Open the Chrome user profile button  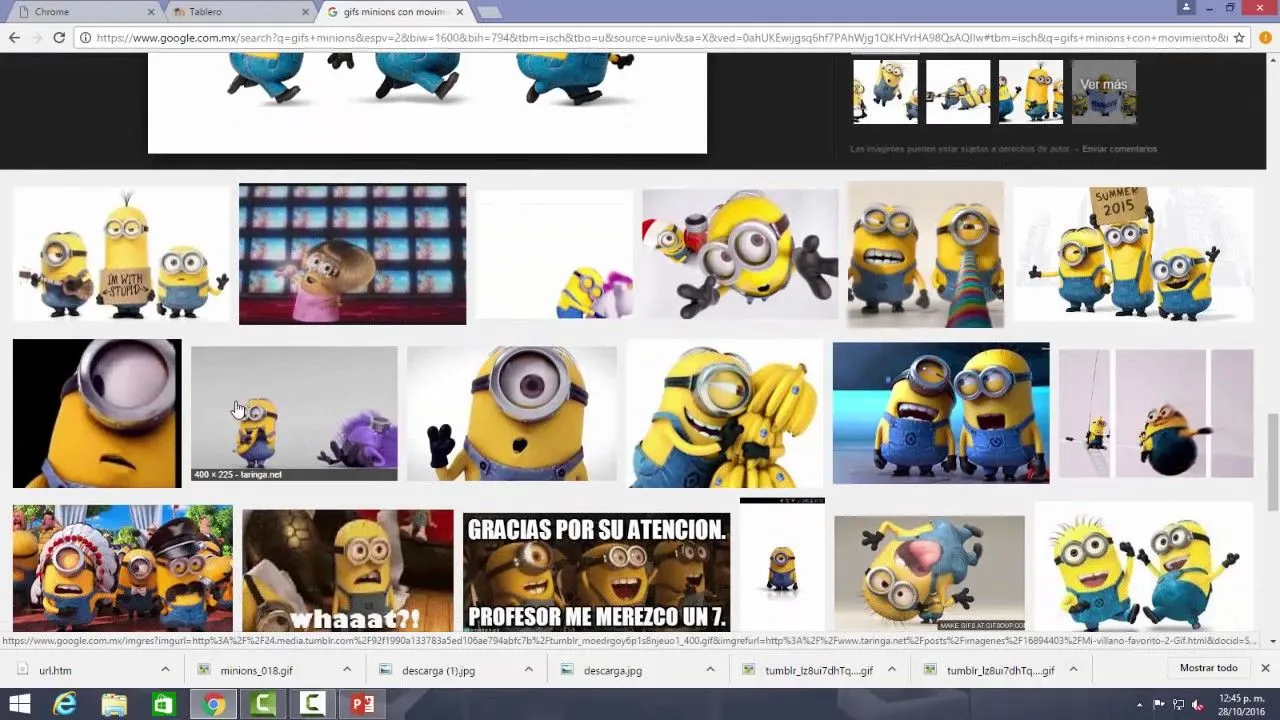click(1187, 7)
